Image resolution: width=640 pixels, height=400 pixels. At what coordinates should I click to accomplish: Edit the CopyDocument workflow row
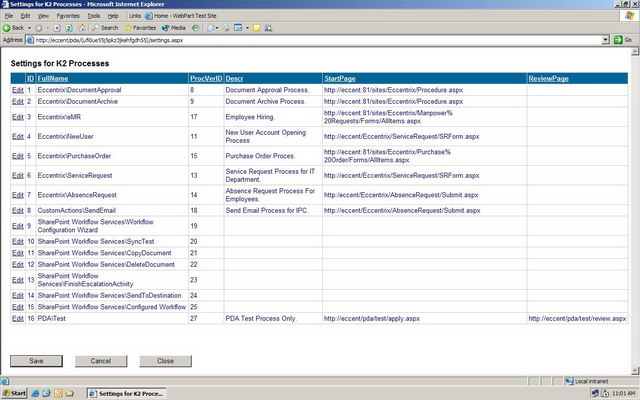[x=18, y=253]
